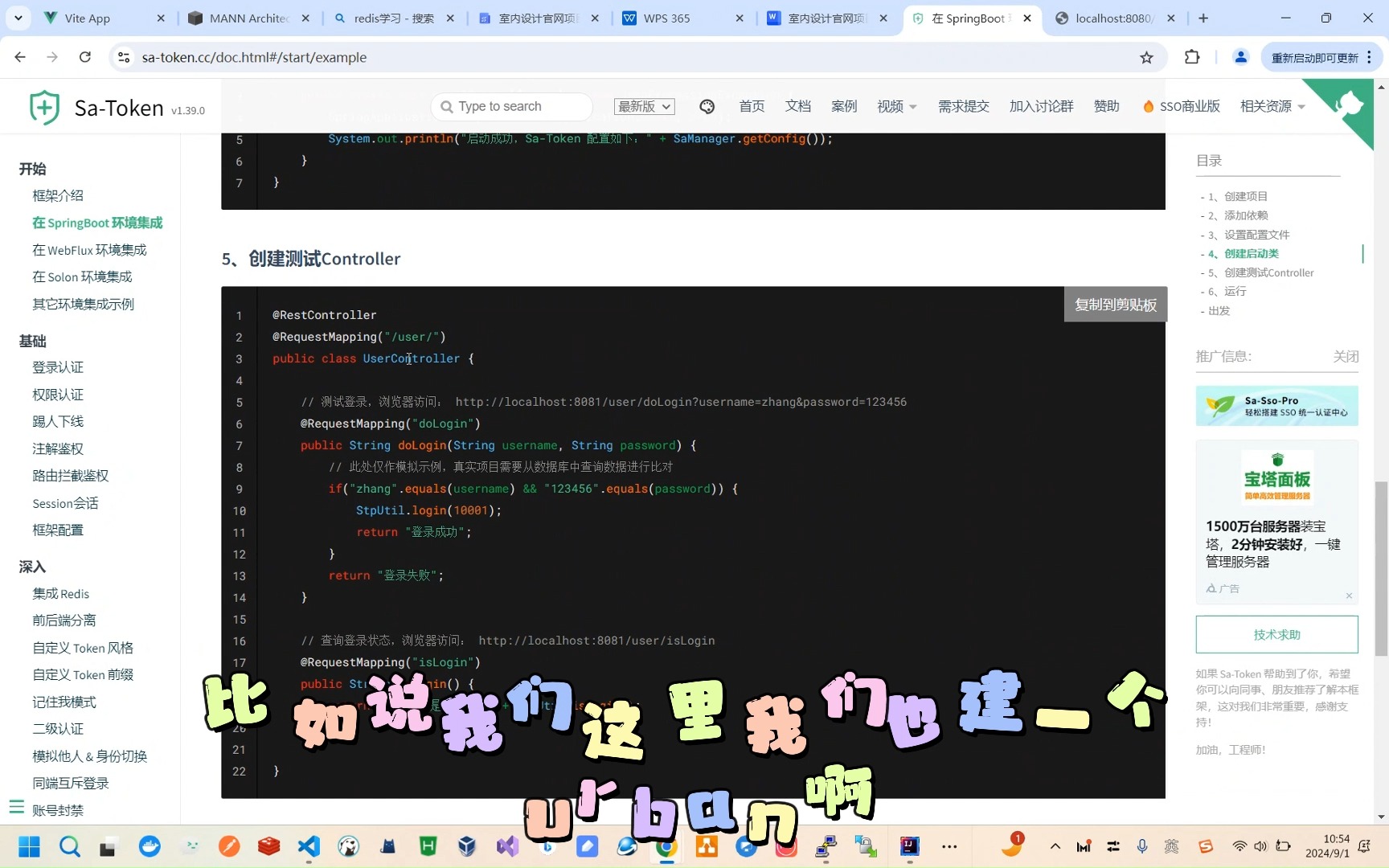Open the 赞助 nav item
The height and width of the screenshot is (868, 1389).
click(1106, 106)
